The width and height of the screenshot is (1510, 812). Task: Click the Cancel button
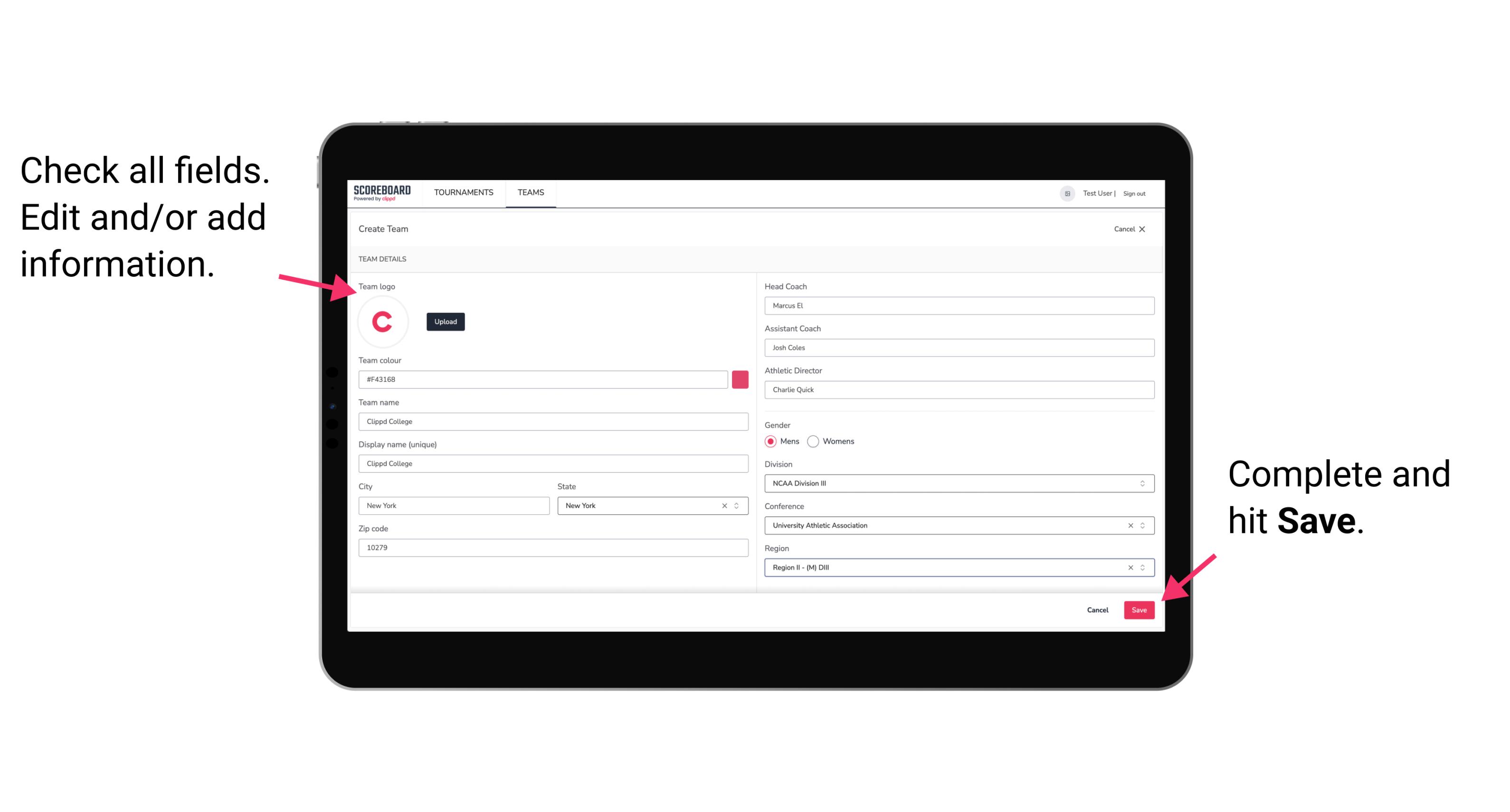pos(1097,609)
